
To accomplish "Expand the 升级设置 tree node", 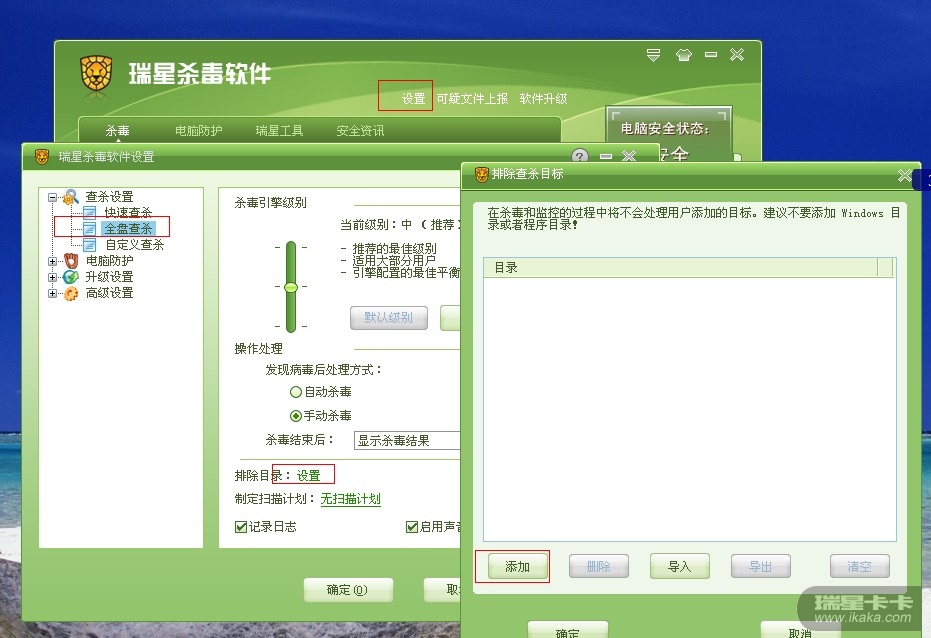I will pos(52,277).
